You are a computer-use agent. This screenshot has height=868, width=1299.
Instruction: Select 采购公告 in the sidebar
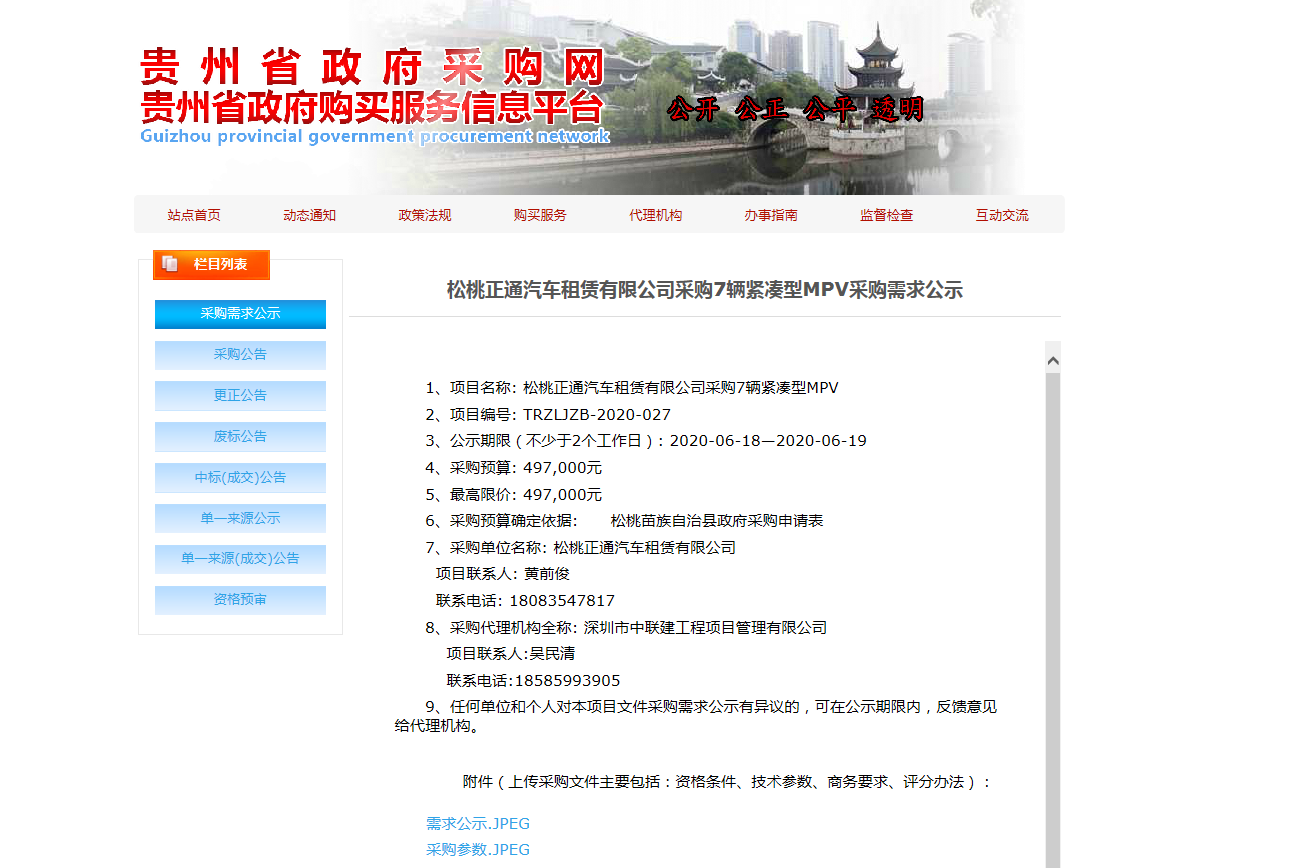click(240, 355)
